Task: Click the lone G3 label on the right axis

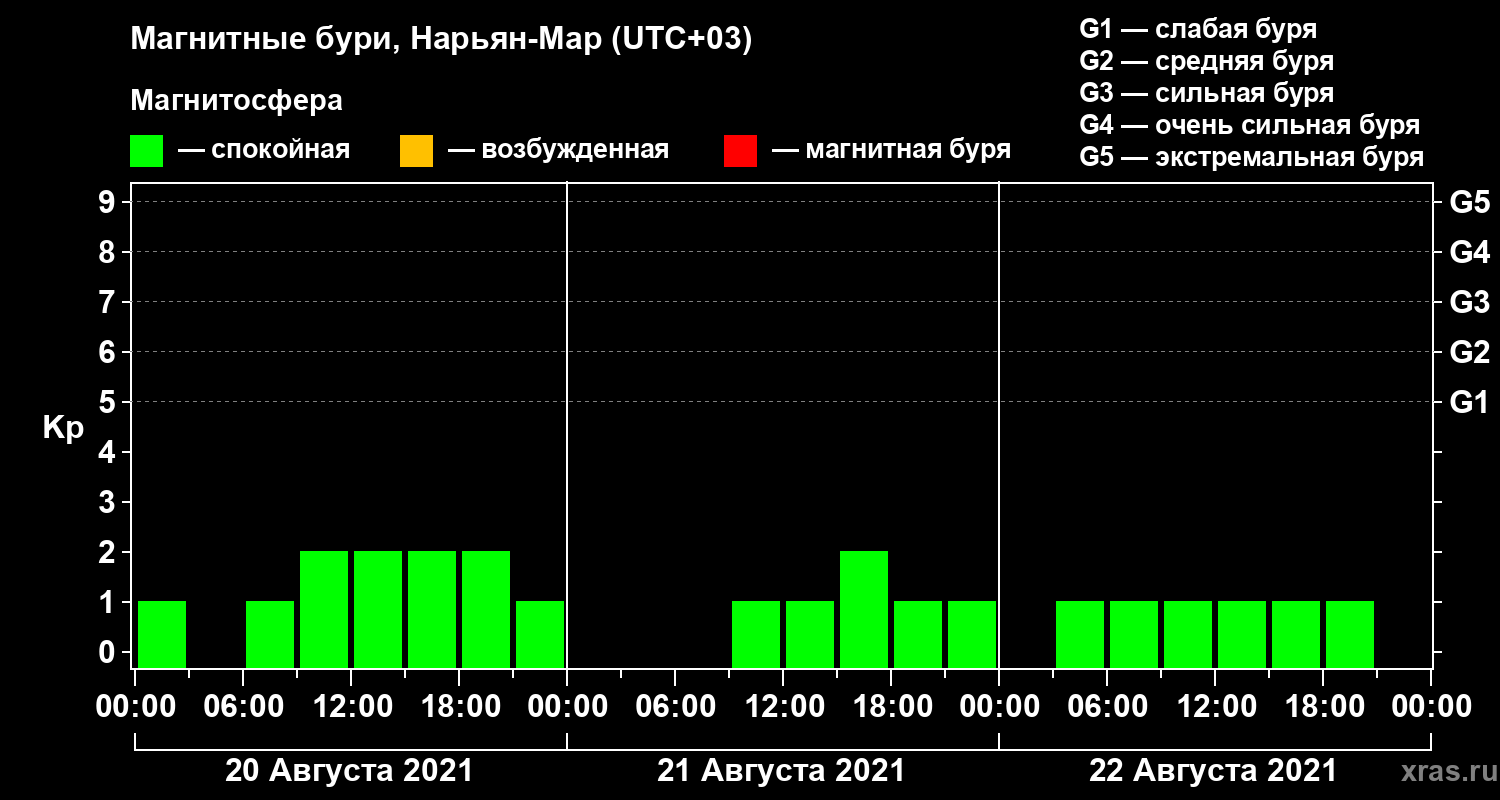Action: click(1469, 302)
